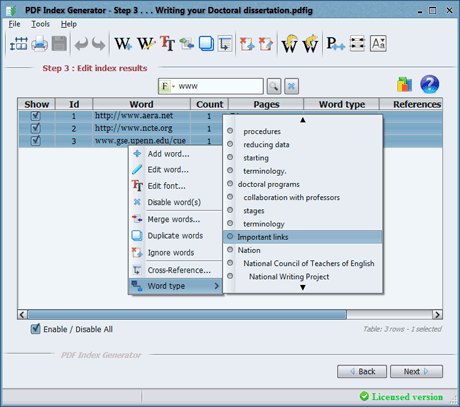This screenshot has height=407, width=460.
Task: Click the ignore list toolbar icon with pencil
Action: [x=266, y=44]
